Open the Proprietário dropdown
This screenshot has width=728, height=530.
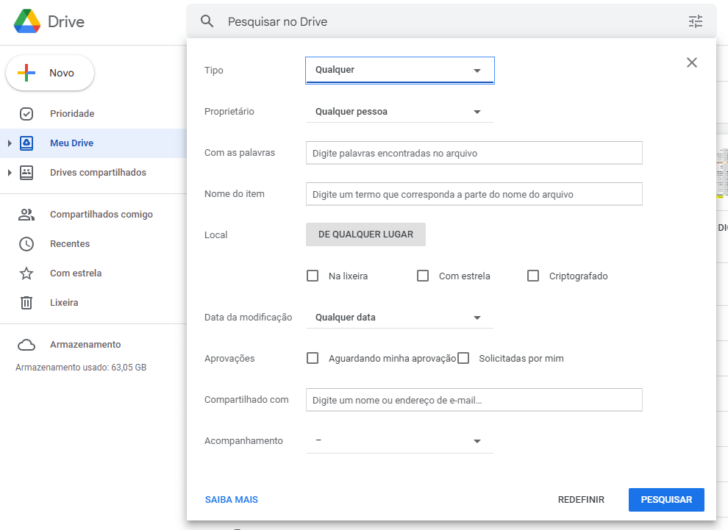point(400,112)
